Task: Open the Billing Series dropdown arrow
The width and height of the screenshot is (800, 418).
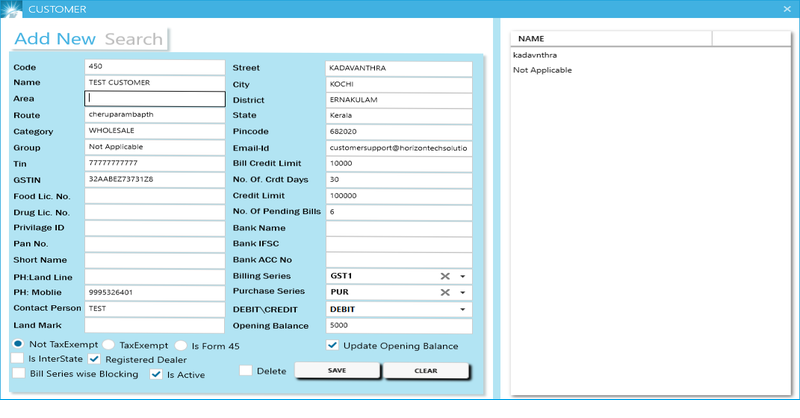Action: [x=462, y=276]
